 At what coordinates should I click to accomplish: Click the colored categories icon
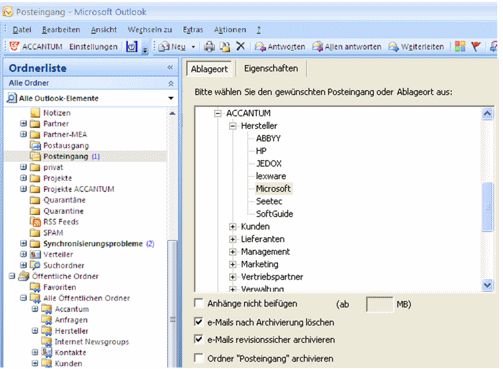click(460, 47)
